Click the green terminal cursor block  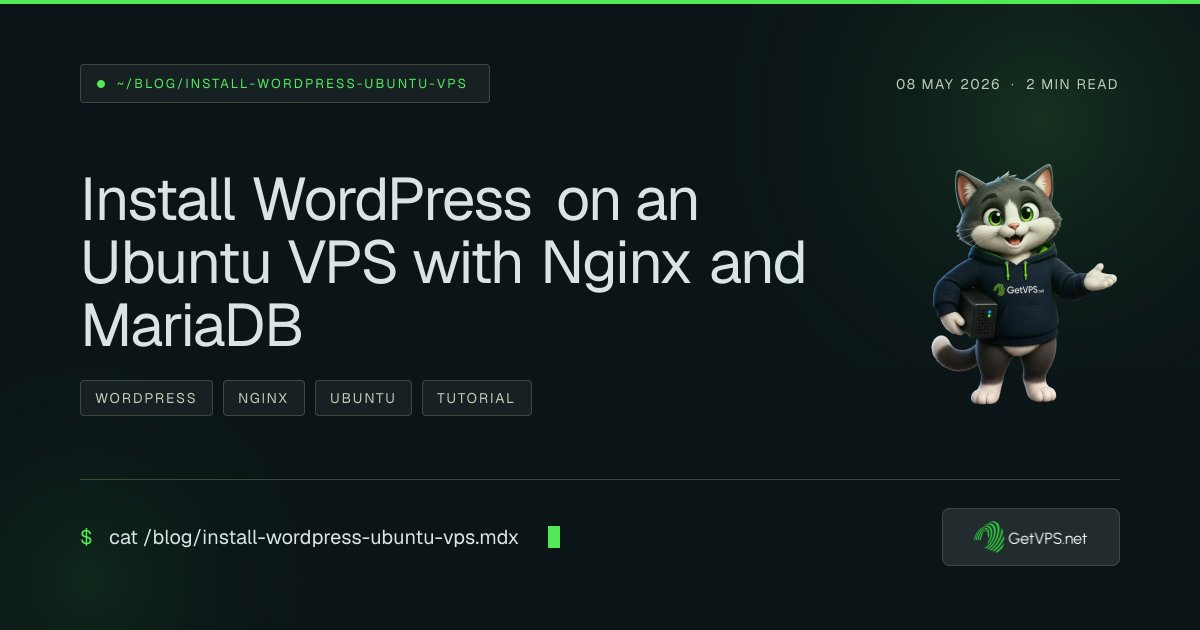click(x=554, y=537)
